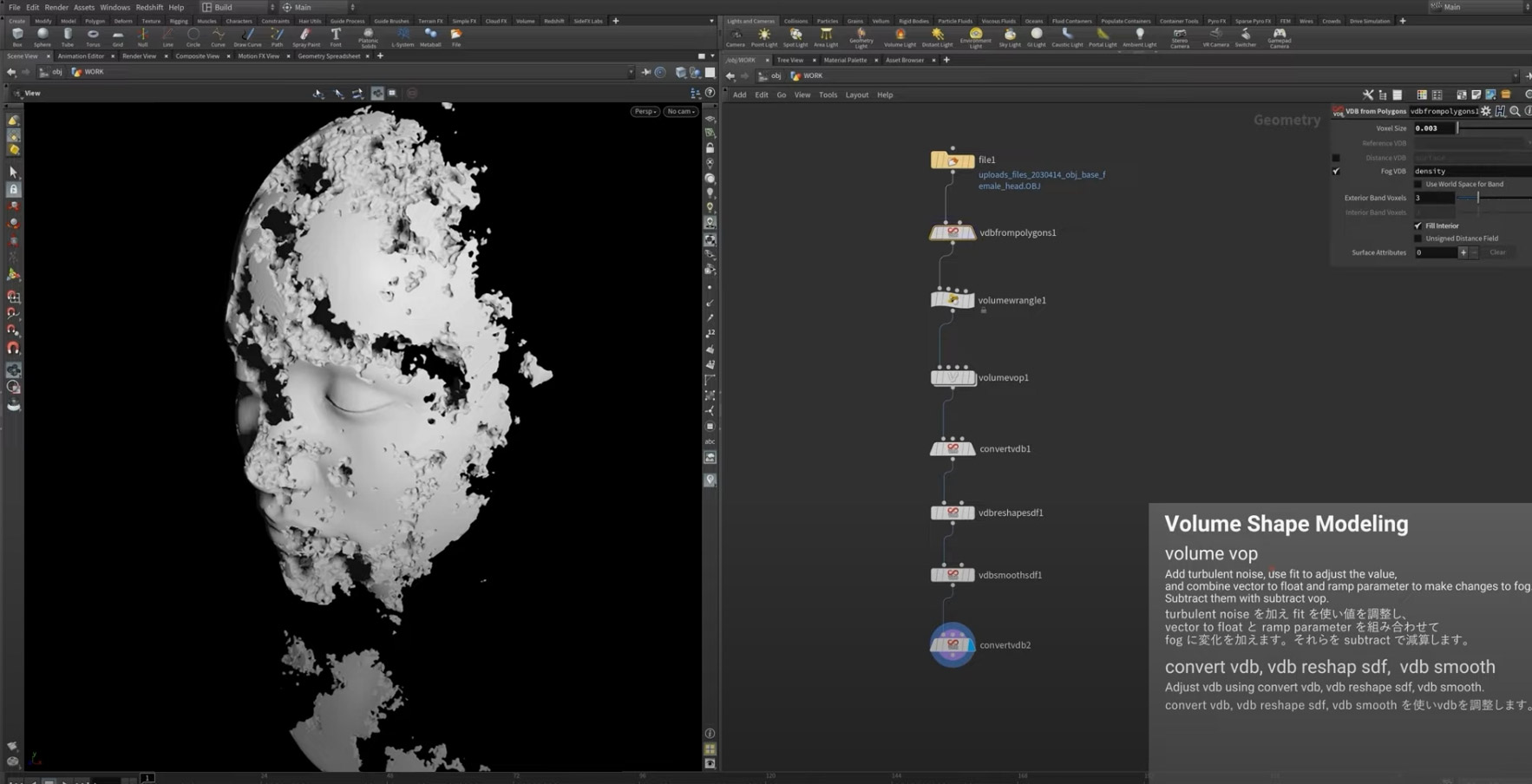Toggle Use World Space for Band

click(1418, 184)
